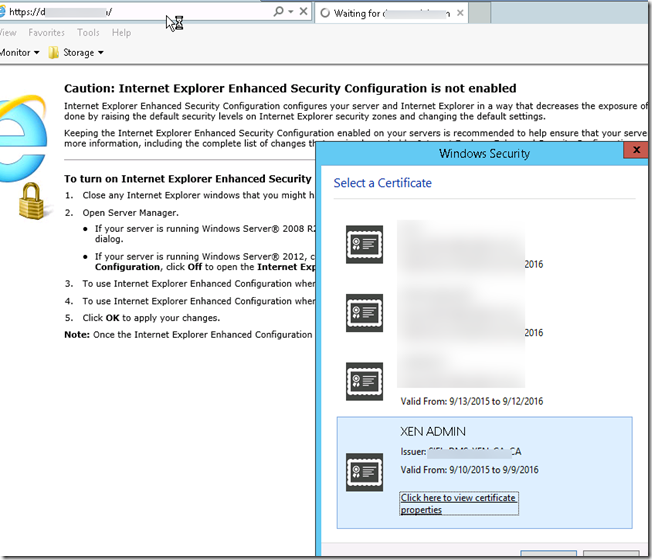Open the address bar search dropdown arrow
This screenshot has width=652, height=560.
coord(291,12)
